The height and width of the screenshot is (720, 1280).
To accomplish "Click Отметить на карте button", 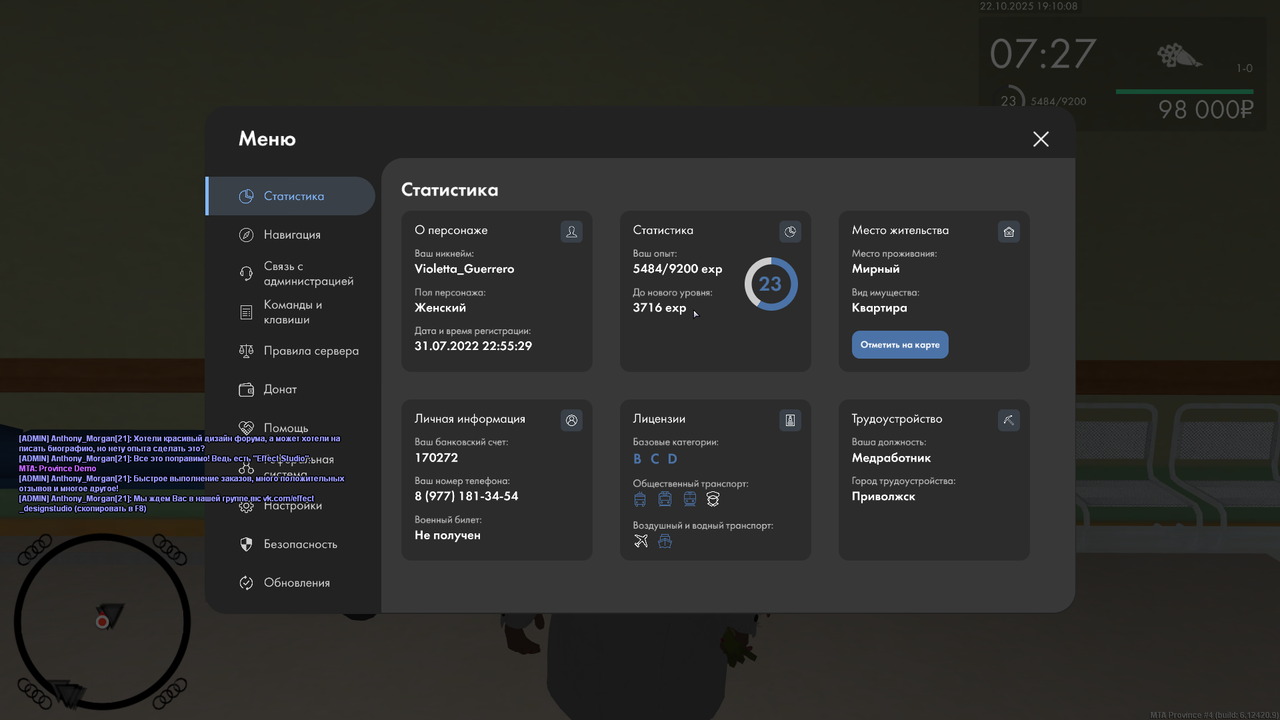I will [x=900, y=345].
